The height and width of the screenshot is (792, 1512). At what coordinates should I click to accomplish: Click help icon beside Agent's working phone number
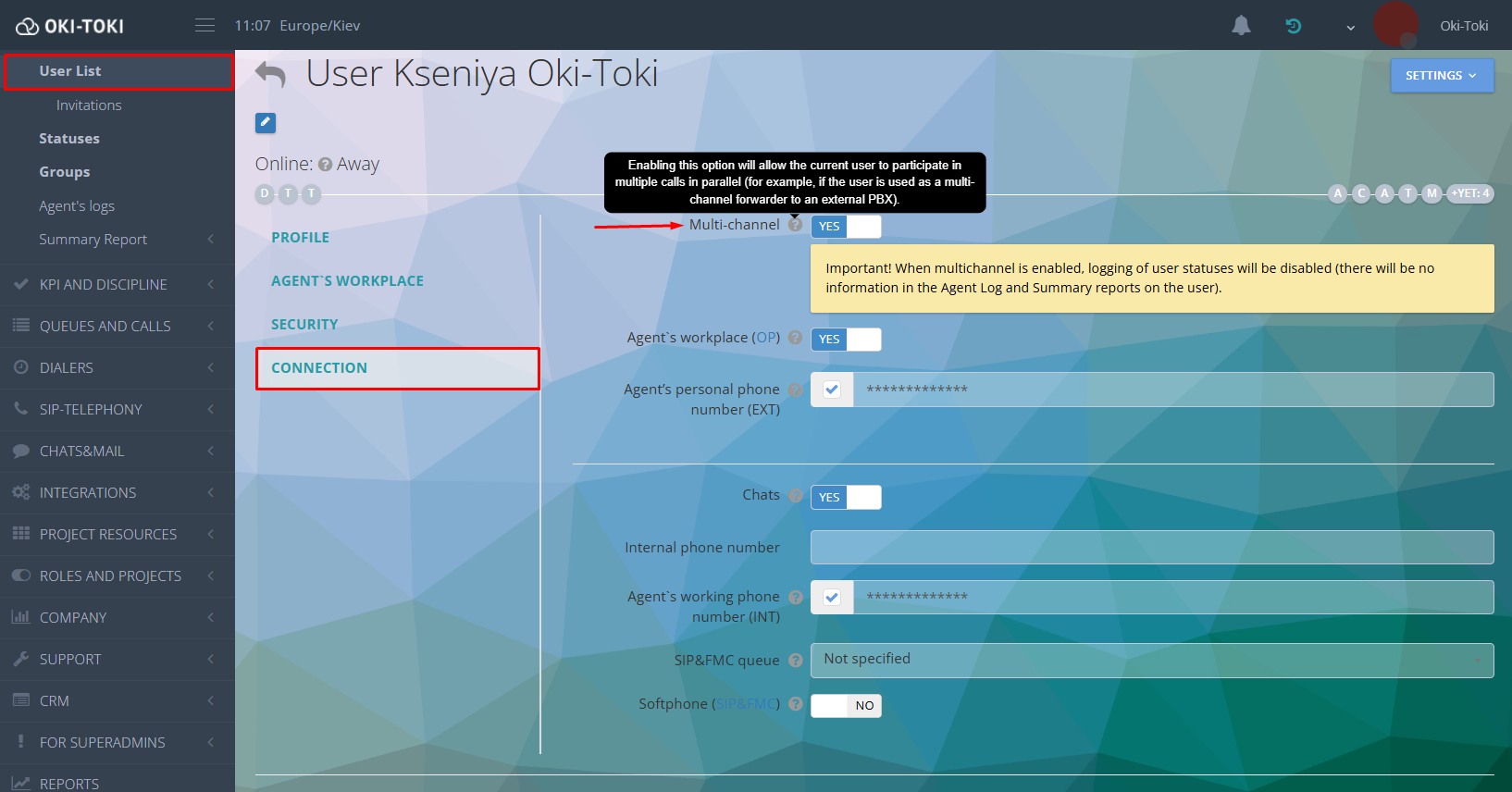[795, 597]
